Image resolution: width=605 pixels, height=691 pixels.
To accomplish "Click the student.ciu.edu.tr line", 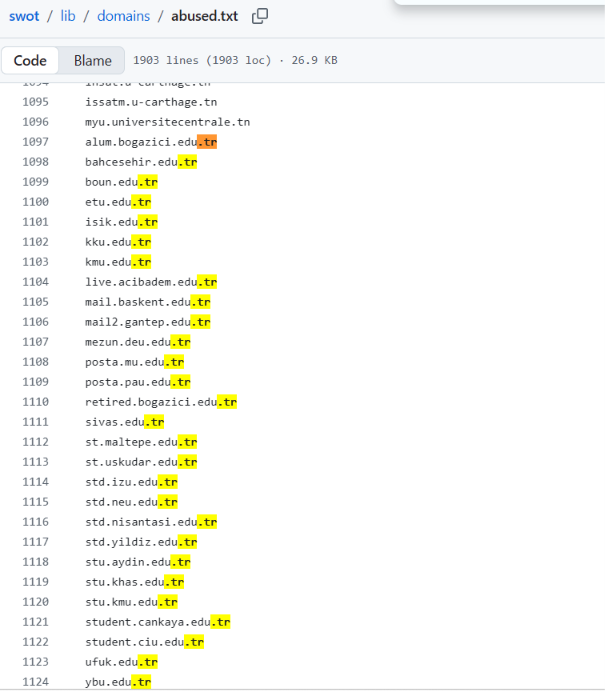I will pos(145,642).
